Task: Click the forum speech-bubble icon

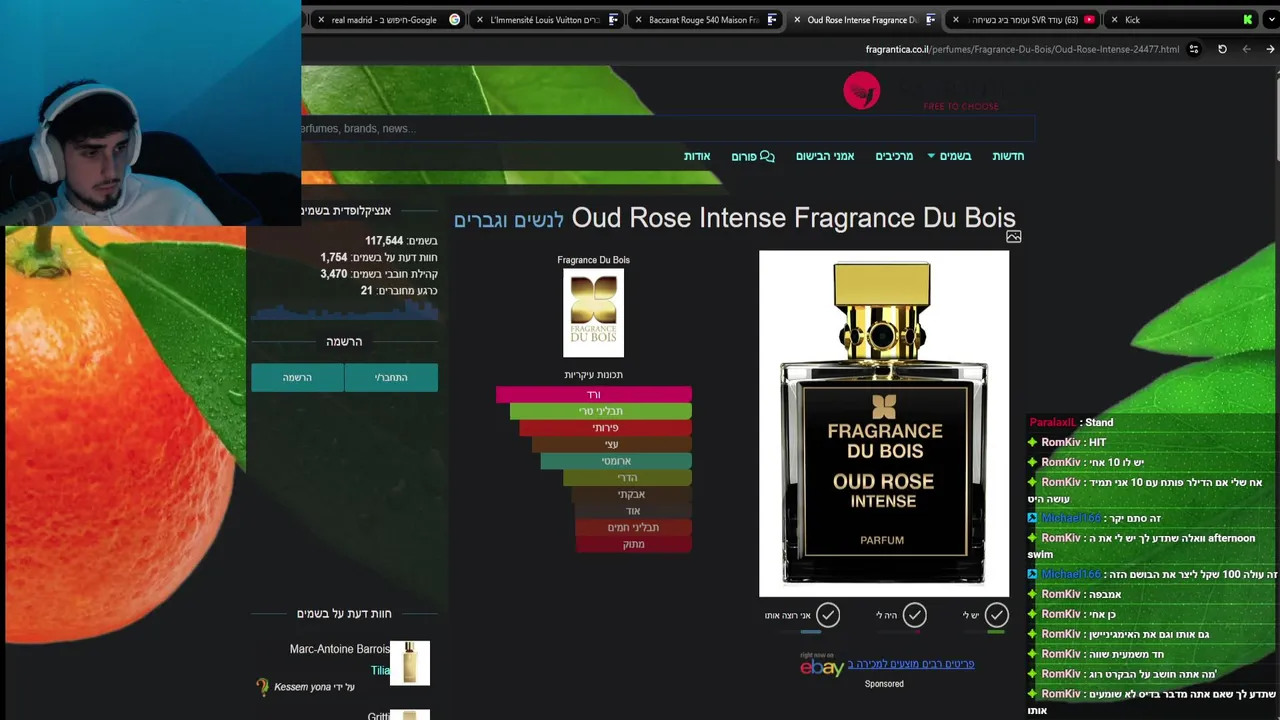Action: [767, 156]
